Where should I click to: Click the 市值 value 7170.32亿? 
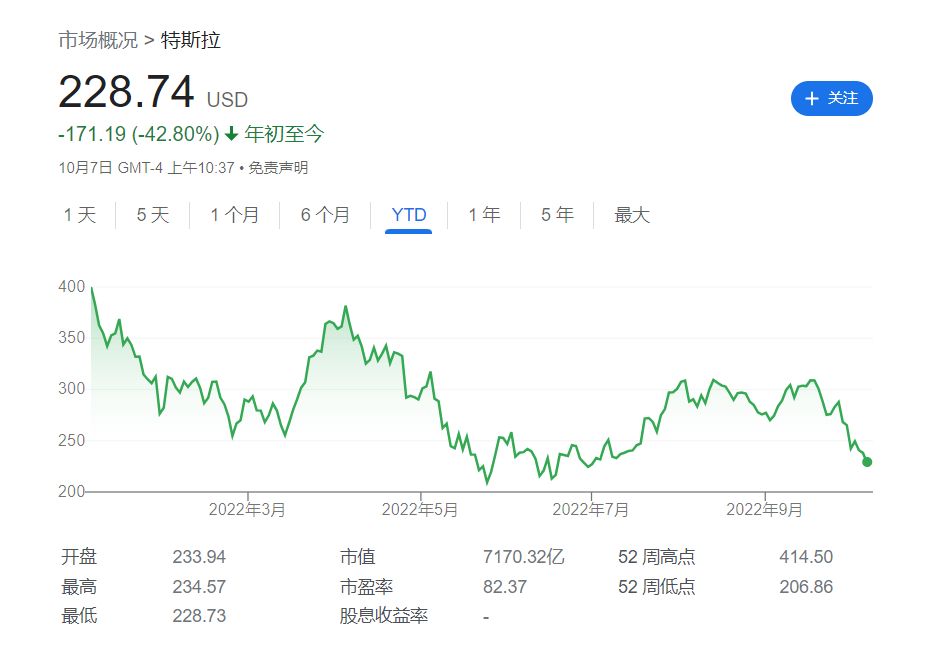(523, 557)
